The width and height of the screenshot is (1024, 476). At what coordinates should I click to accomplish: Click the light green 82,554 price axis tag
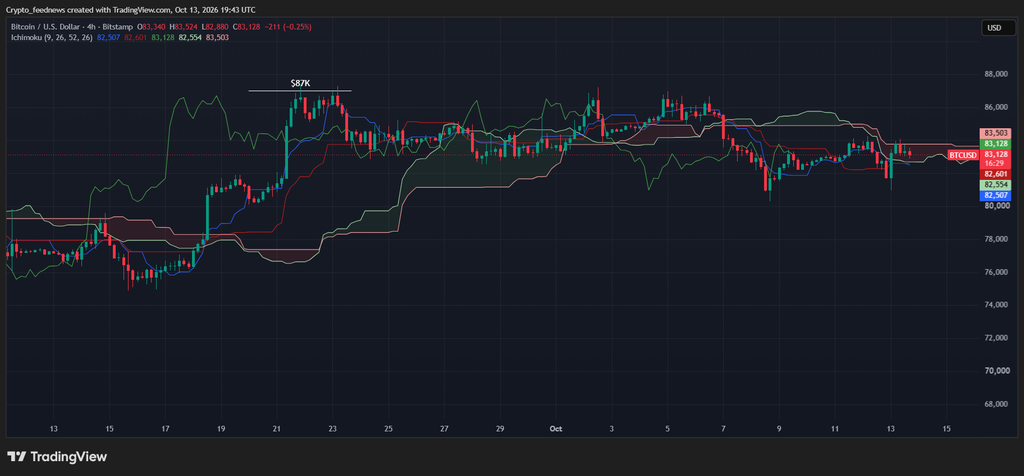point(994,185)
